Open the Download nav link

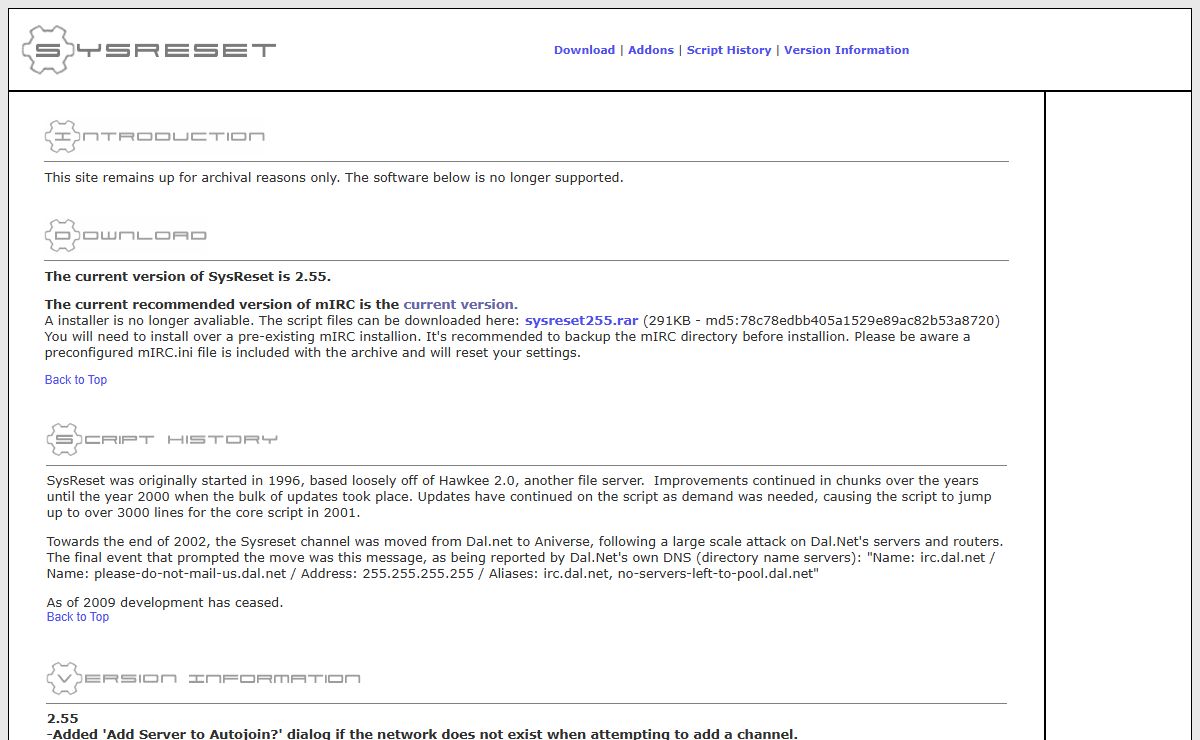click(584, 50)
